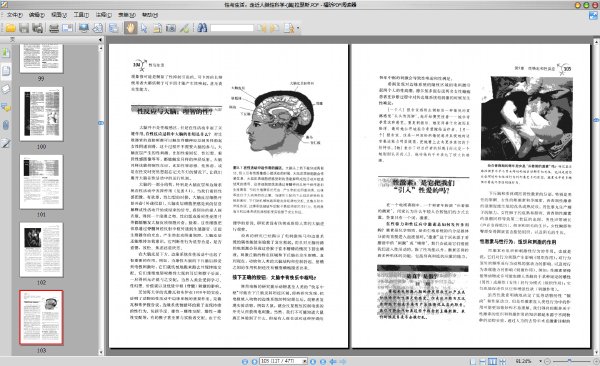
Task: Choose the arrow Select tool
Action: pos(143,28)
